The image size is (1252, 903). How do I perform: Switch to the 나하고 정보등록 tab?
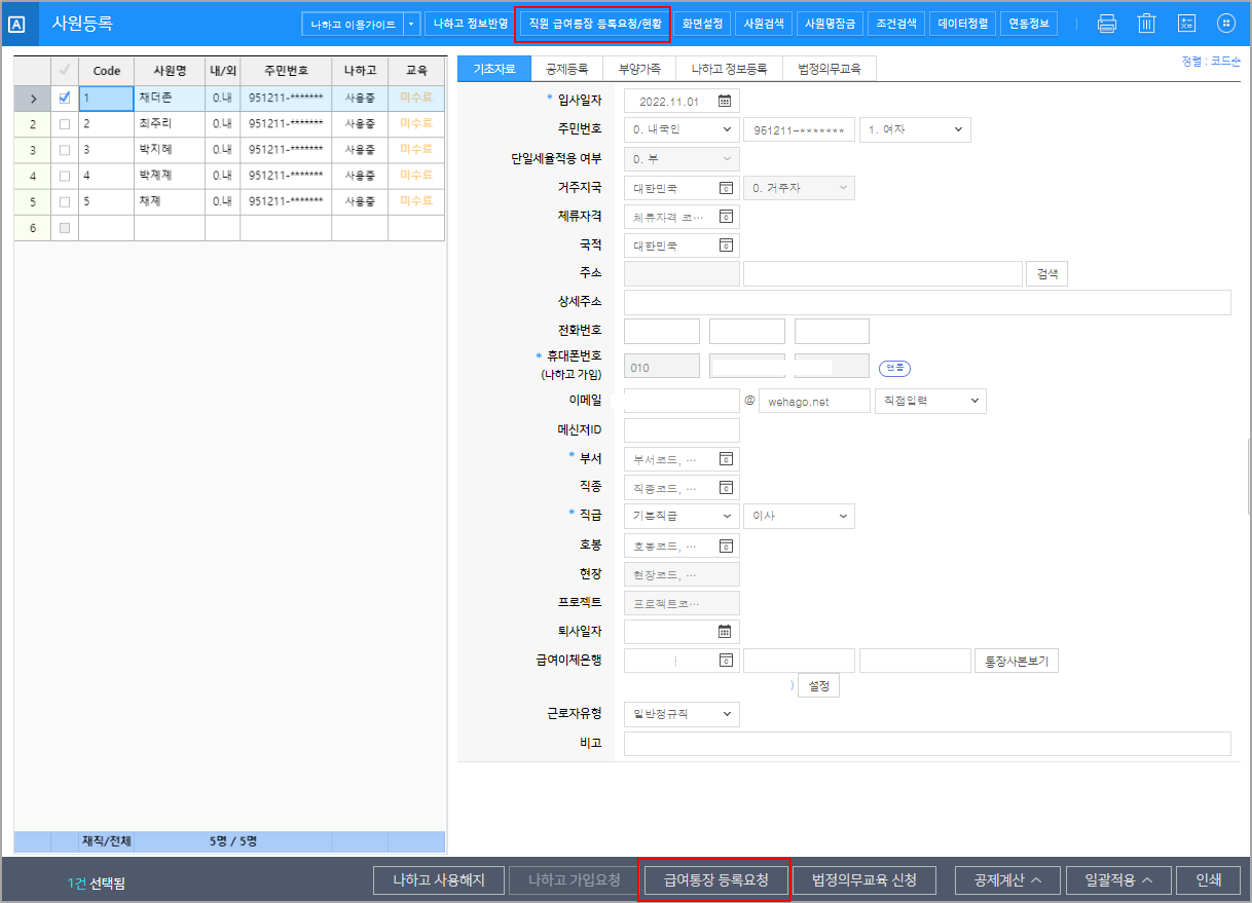point(729,69)
